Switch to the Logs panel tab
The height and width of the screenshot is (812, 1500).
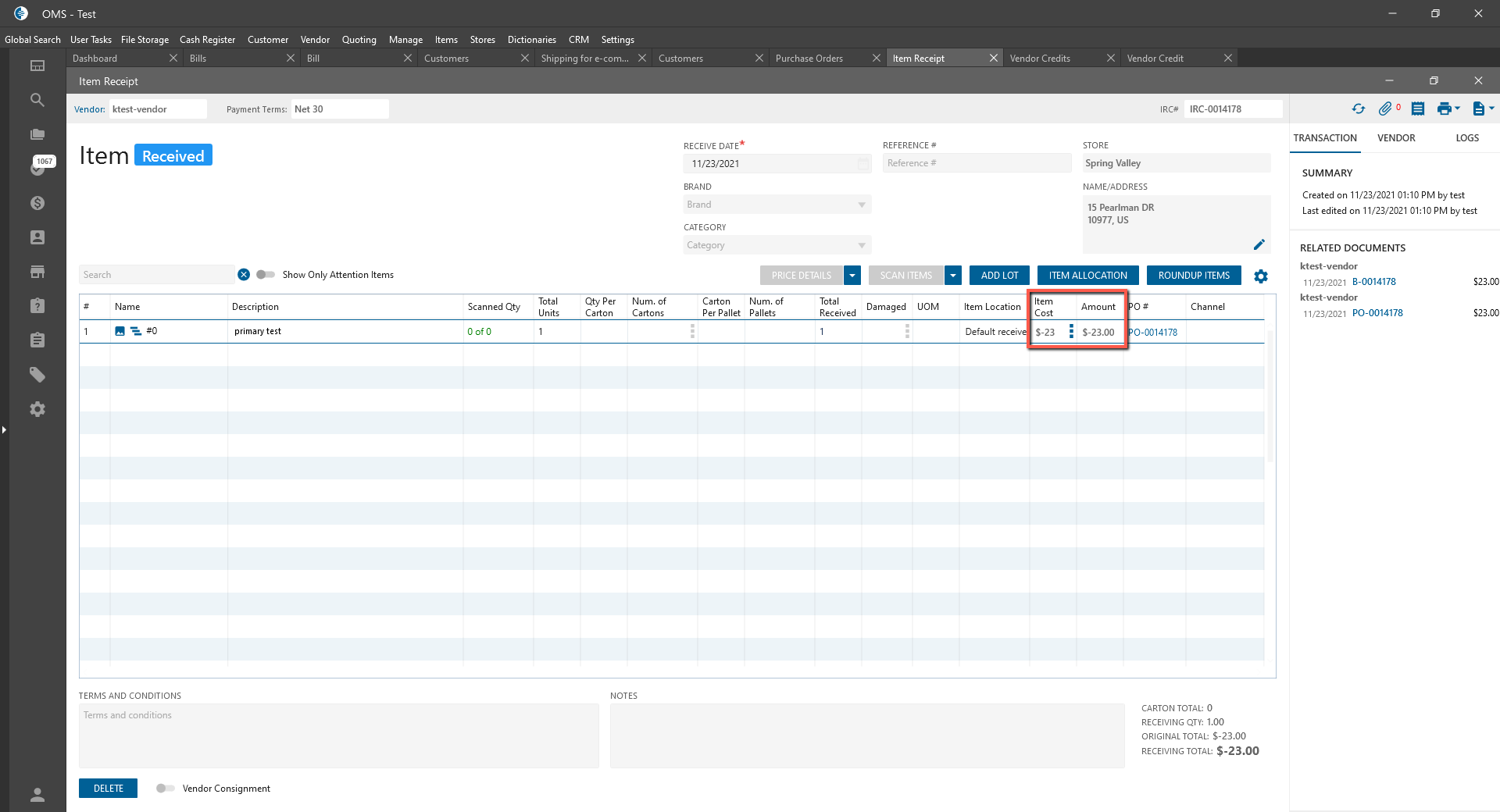pyautogui.click(x=1466, y=138)
